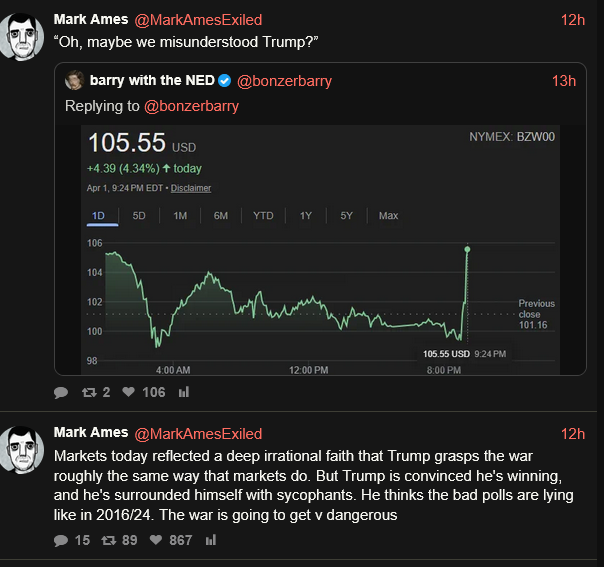Select the 1M chart range
This screenshot has width=604, height=567.
point(180,215)
